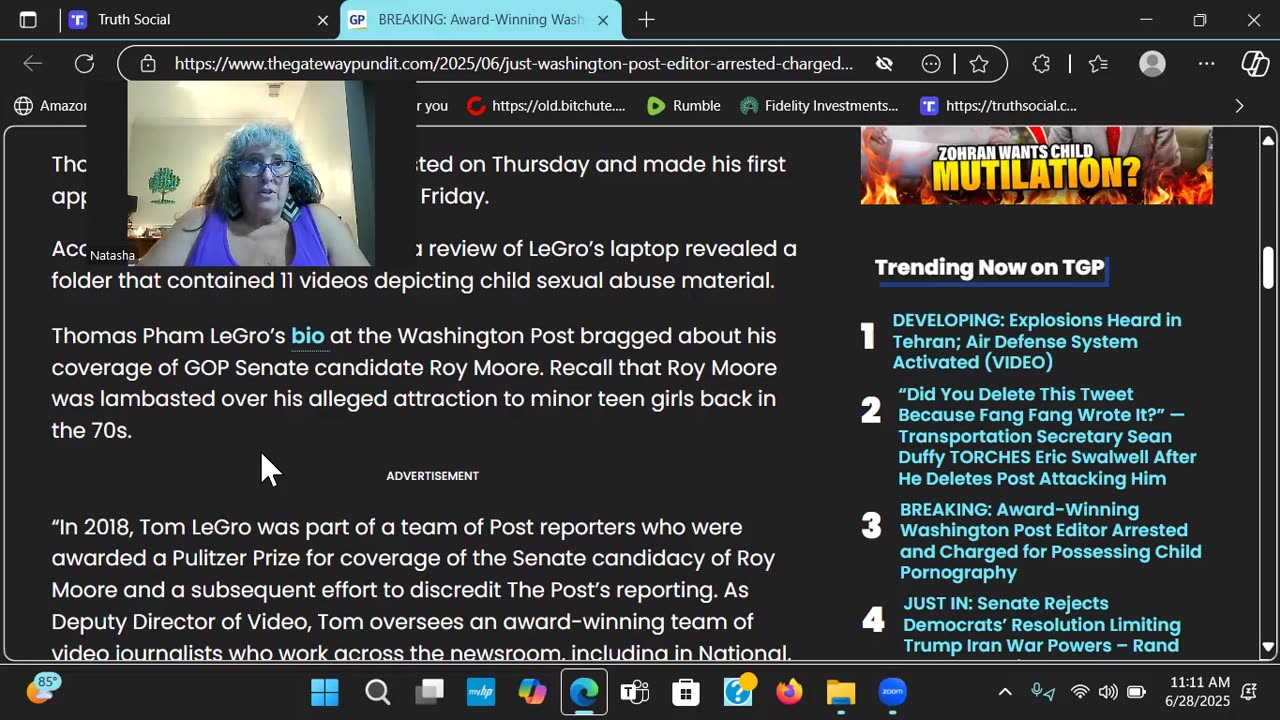Screen dimensions: 1280x720
Task: Toggle tracking prevention eye icon
Action: [x=884, y=64]
